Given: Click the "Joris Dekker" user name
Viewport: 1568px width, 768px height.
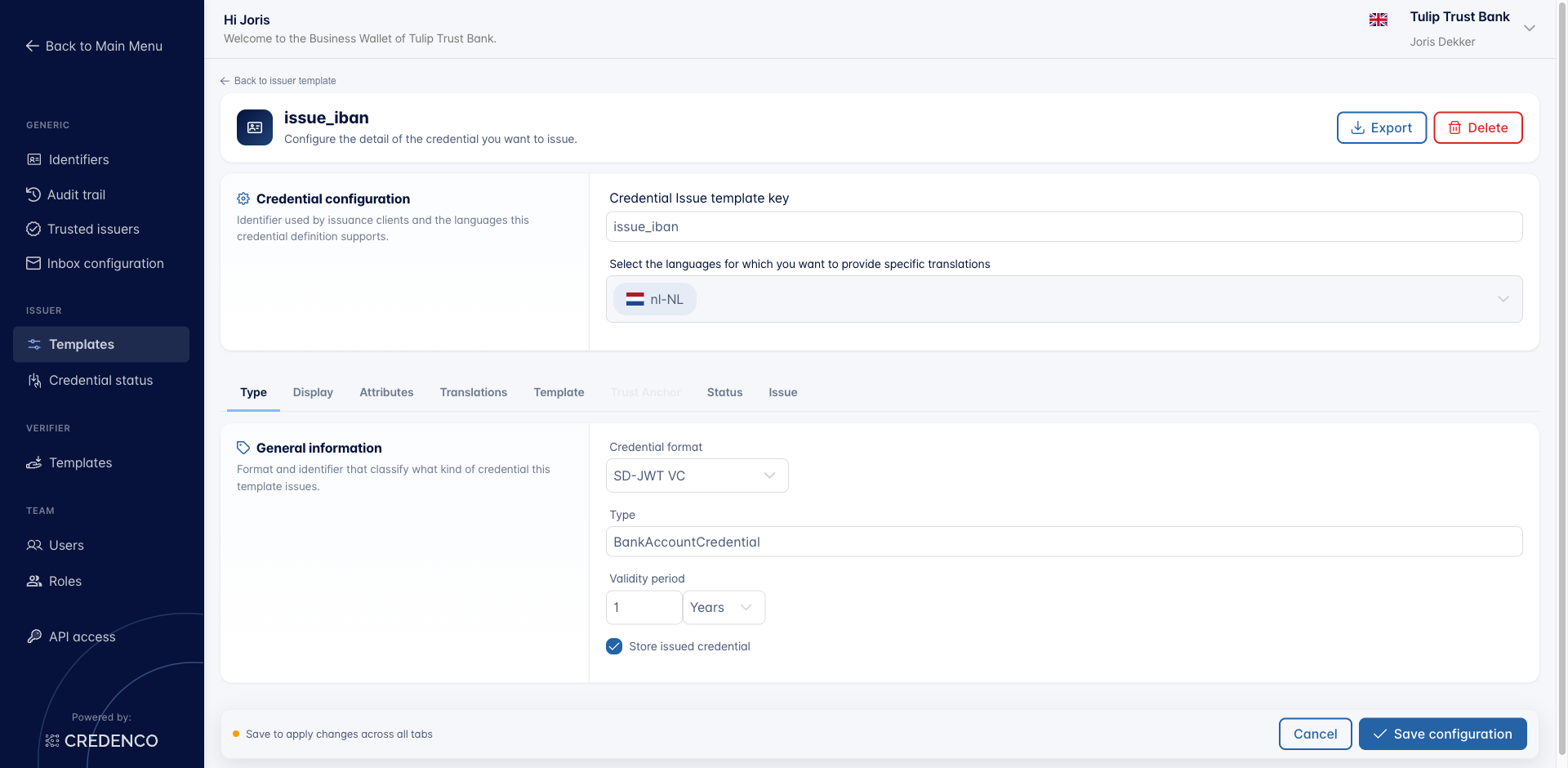Looking at the screenshot, I should 1442,42.
